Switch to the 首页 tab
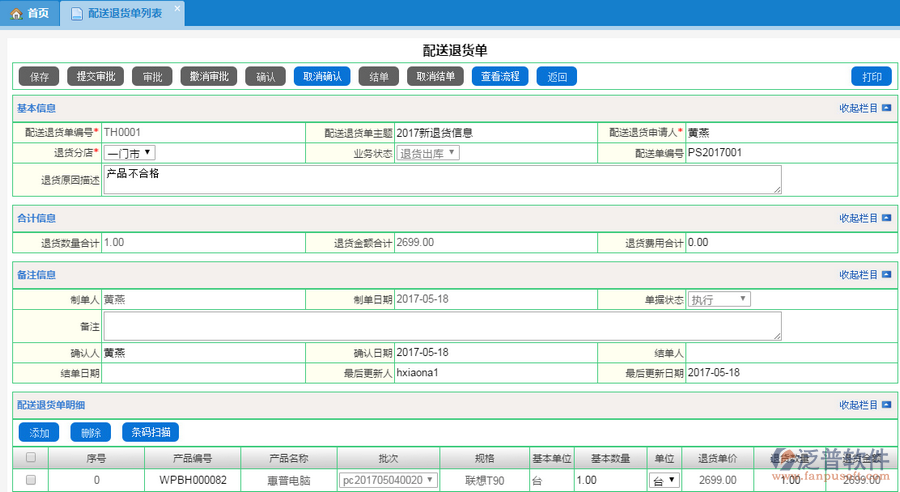900x492 pixels. pos(28,14)
